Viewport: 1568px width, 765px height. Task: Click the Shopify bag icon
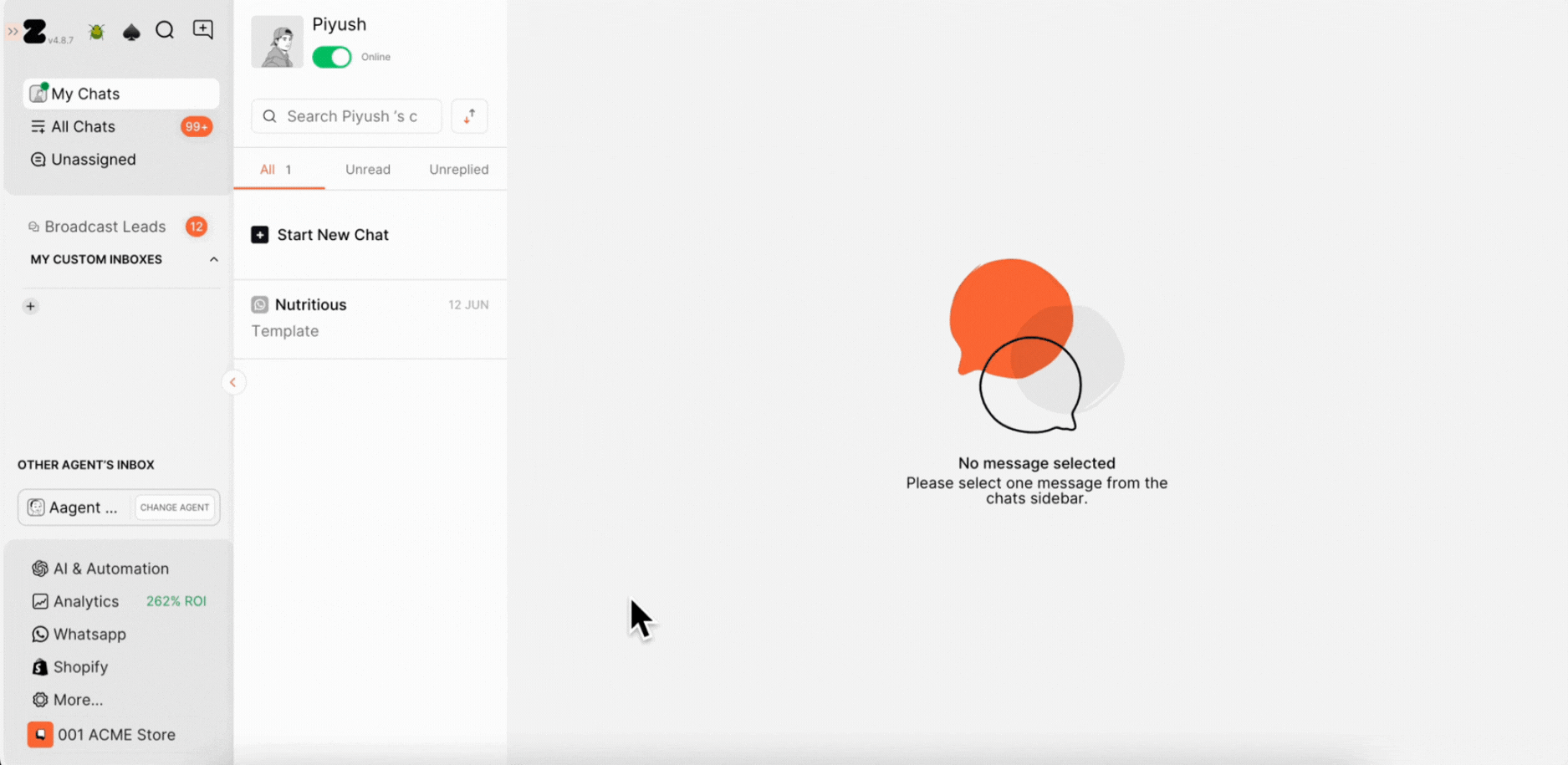tap(40, 666)
